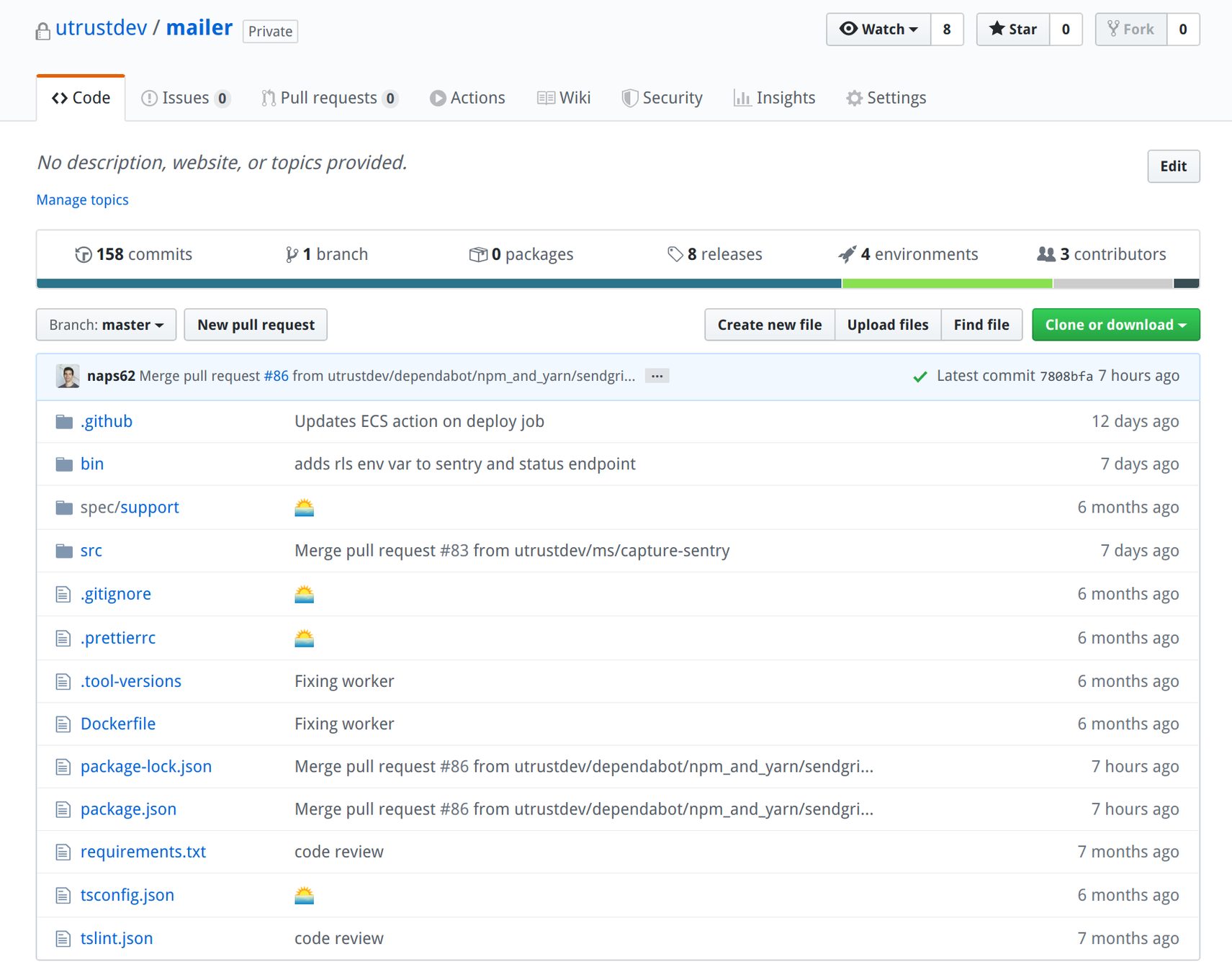Click the .gitignore file icon
Screen dimensions: 1232x972
[x=63, y=594]
